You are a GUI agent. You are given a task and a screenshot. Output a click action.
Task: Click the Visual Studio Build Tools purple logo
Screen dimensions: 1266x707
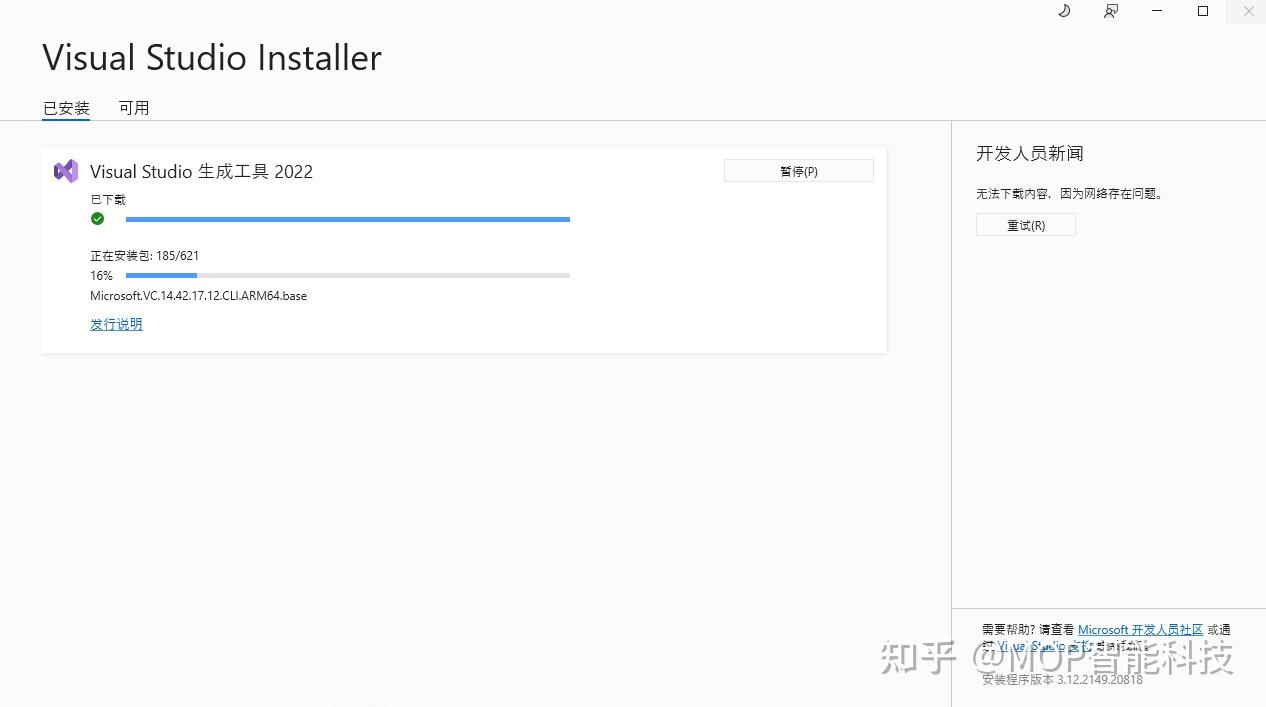pyautogui.click(x=65, y=170)
